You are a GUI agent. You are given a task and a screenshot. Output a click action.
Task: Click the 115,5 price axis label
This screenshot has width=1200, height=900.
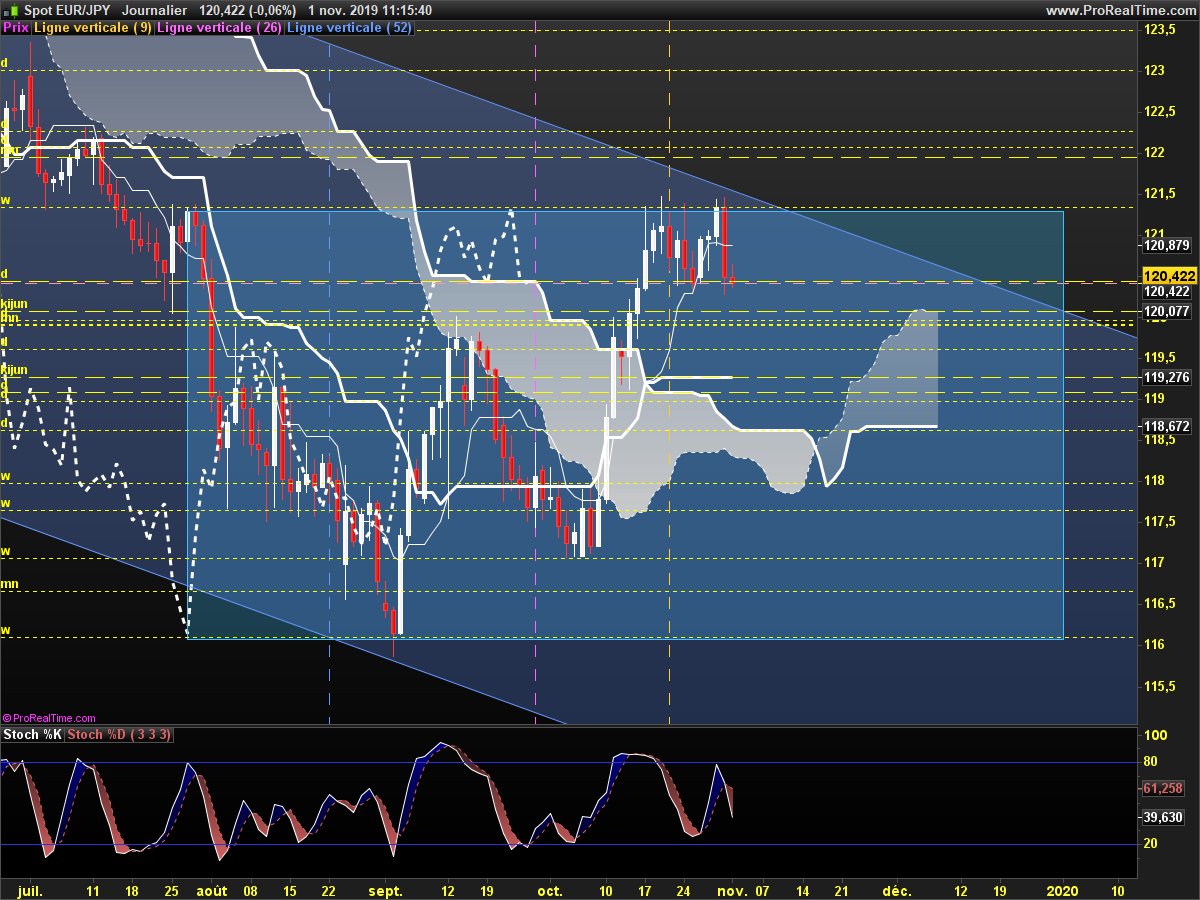pyautogui.click(x=1158, y=685)
